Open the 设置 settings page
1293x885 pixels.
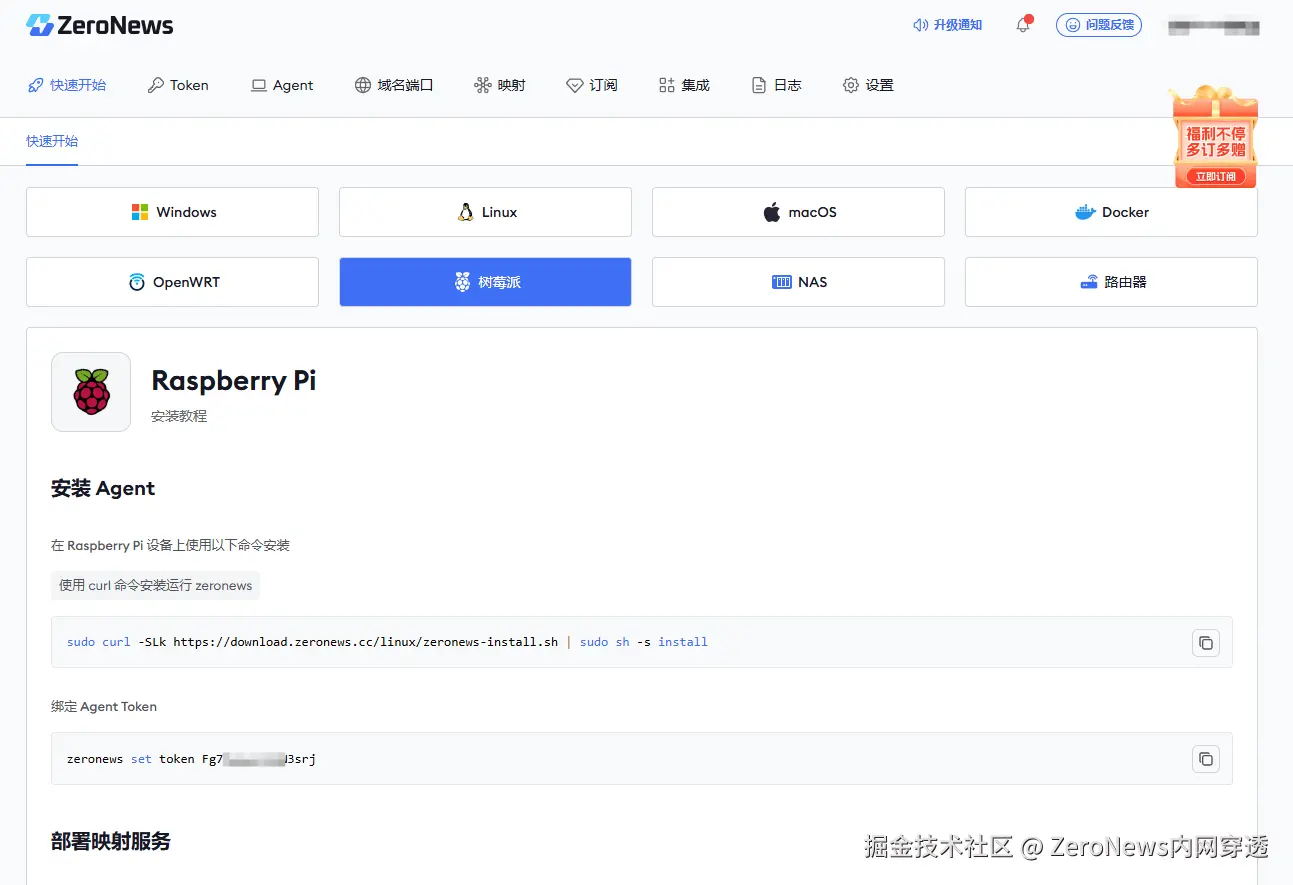pos(868,85)
